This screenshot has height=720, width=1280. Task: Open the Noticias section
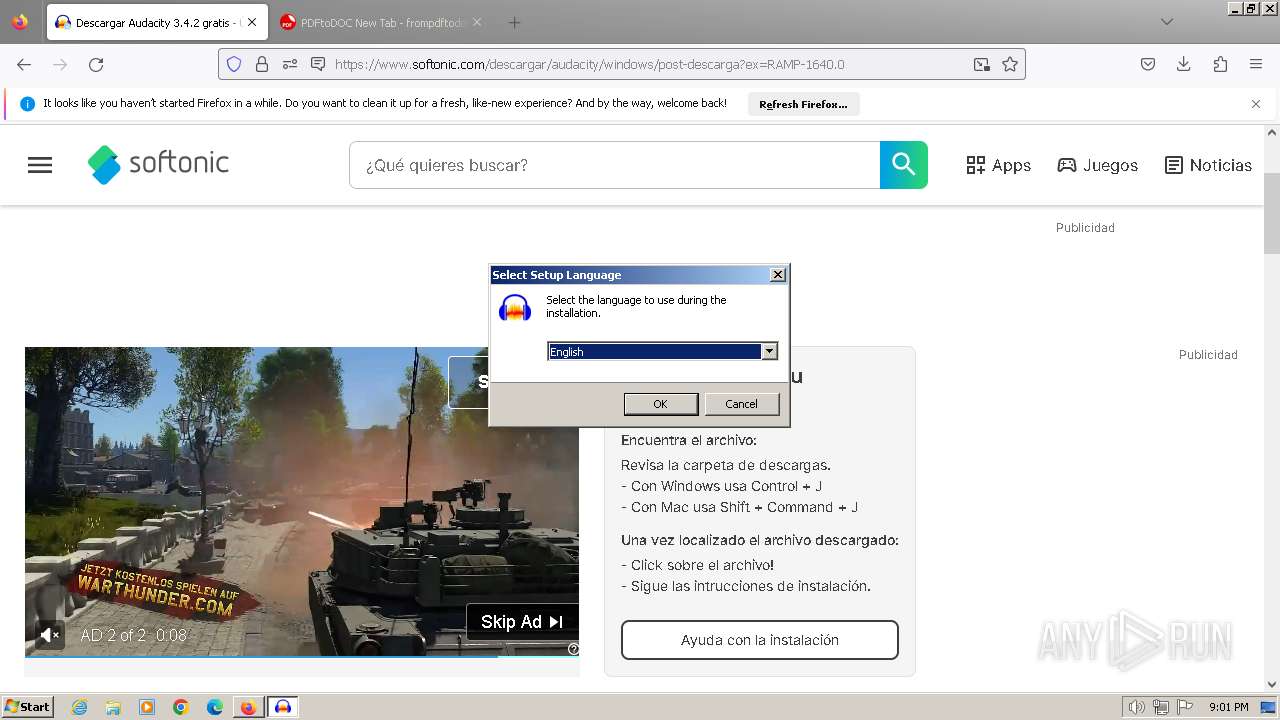[1208, 165]
